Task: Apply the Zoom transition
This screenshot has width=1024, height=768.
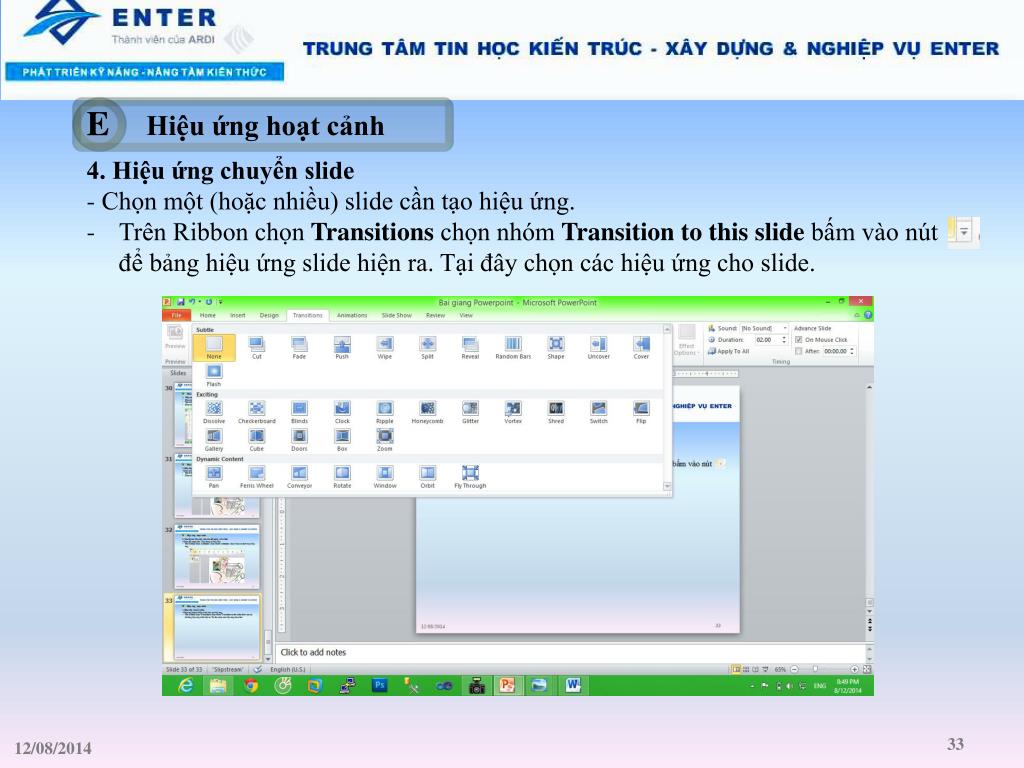Action: pos(385,440)
